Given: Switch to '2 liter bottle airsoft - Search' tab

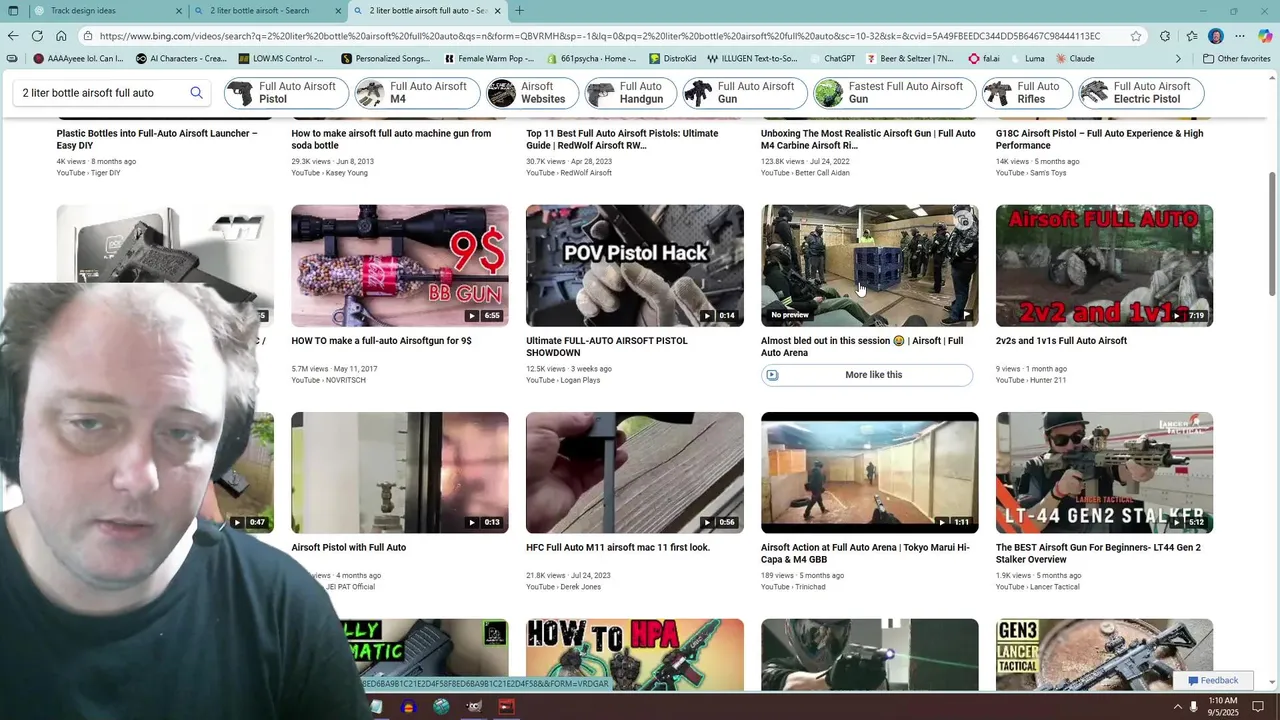Looking at the screenshot, I should (x=268, y=11).
